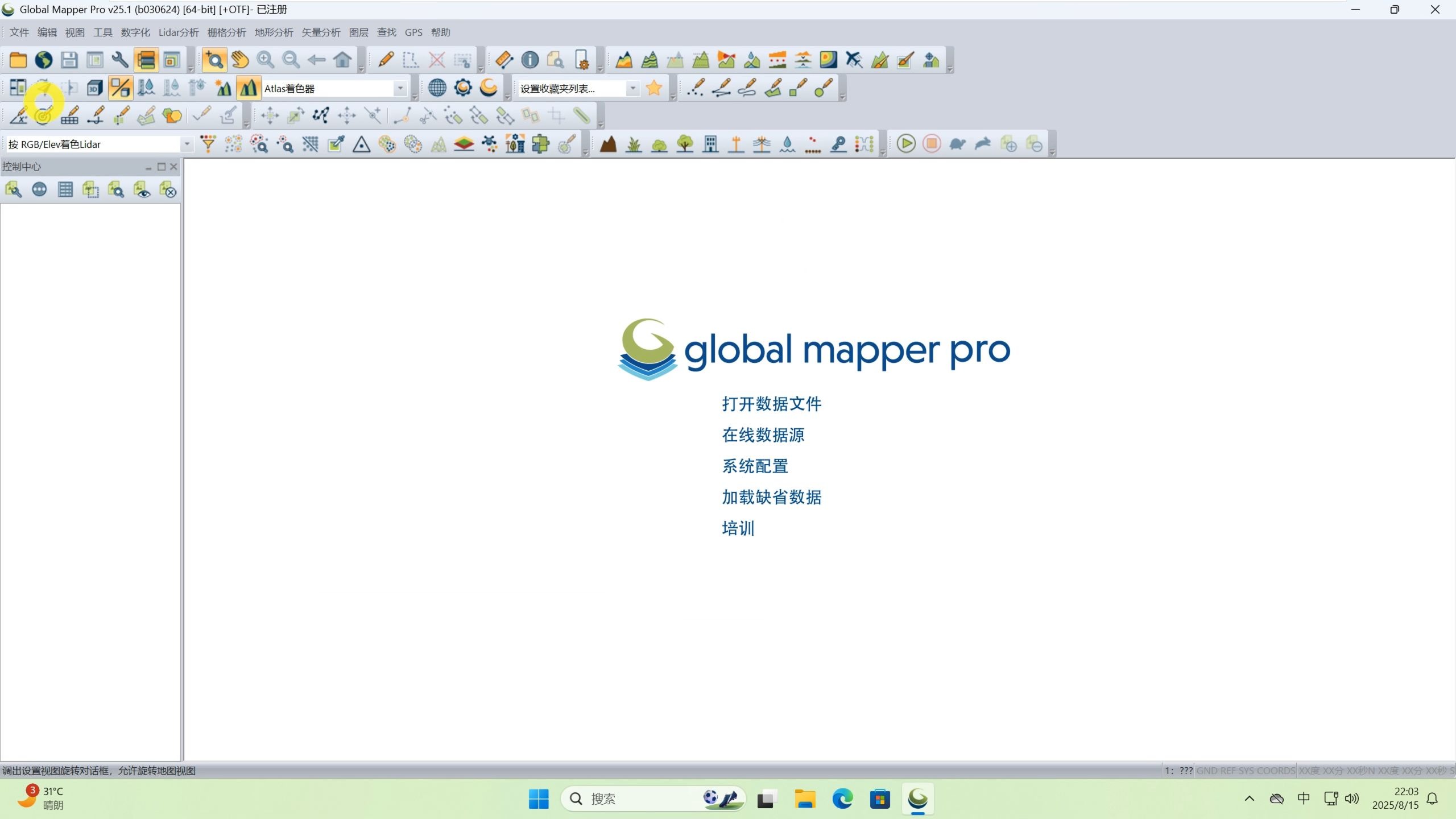
Task: Select the Create Point Feature tool
Action: [x=696, y=87]
